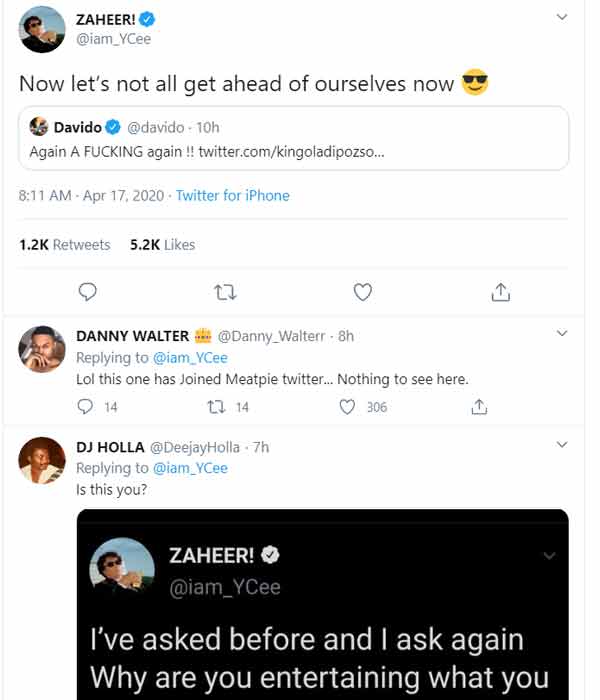Reply to ZAHEER!'s main tweet
The image size is (600, 700).
point(88,292)
